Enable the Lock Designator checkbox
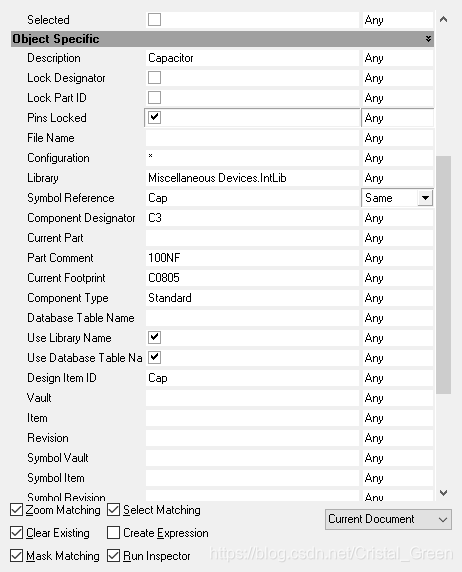This screenshot has height=572, width=462. [x=154, y=78]
